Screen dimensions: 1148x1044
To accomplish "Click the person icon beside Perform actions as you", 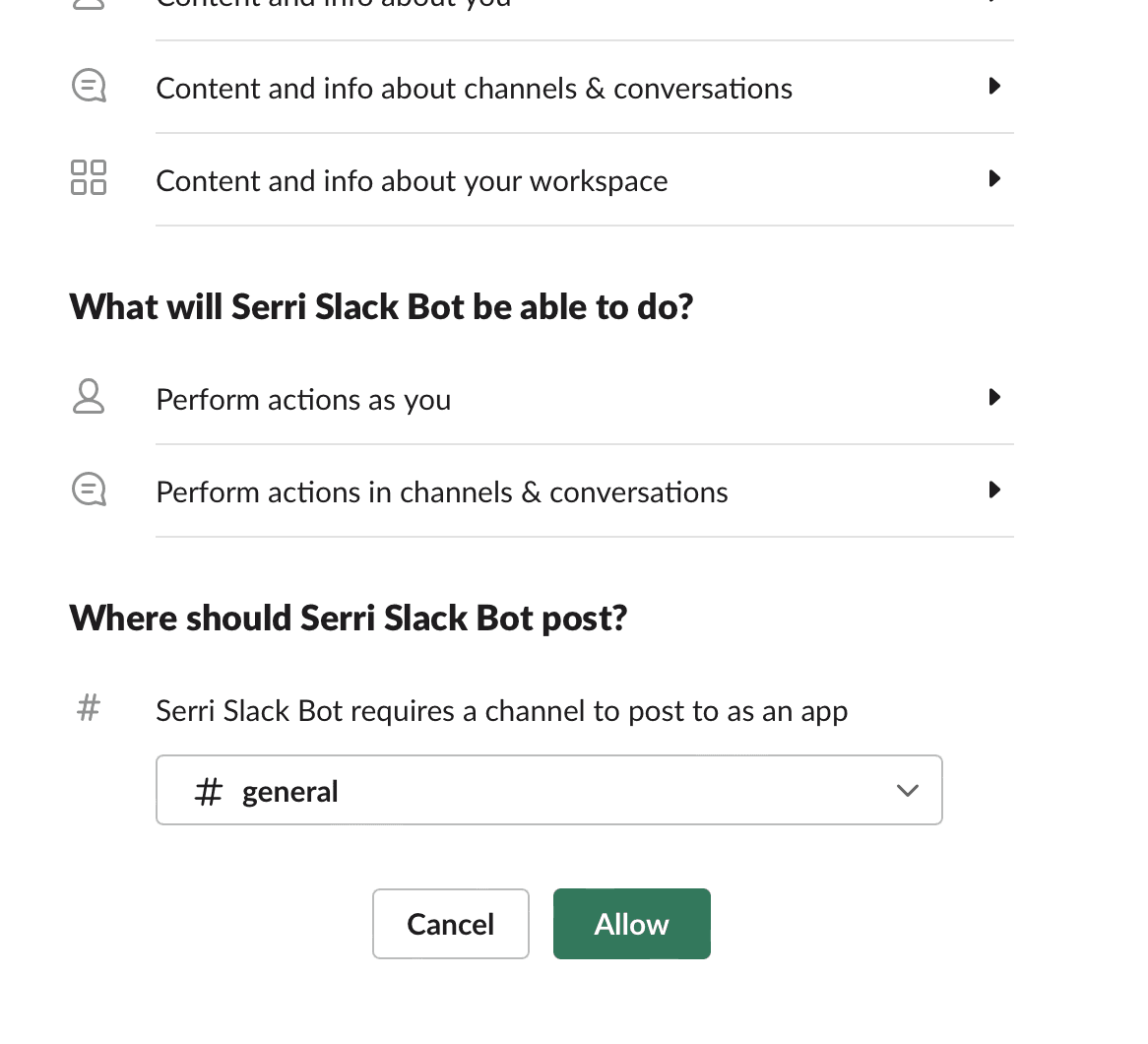I will [x=89, y=397].
